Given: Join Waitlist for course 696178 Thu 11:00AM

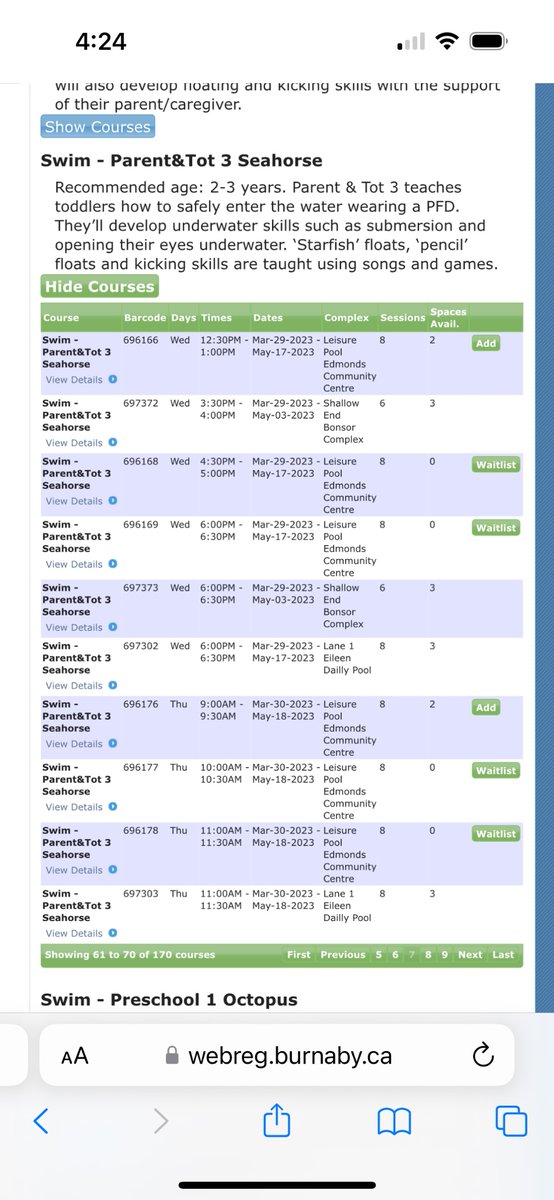Looking at the screenshot, I should [496, 833].
